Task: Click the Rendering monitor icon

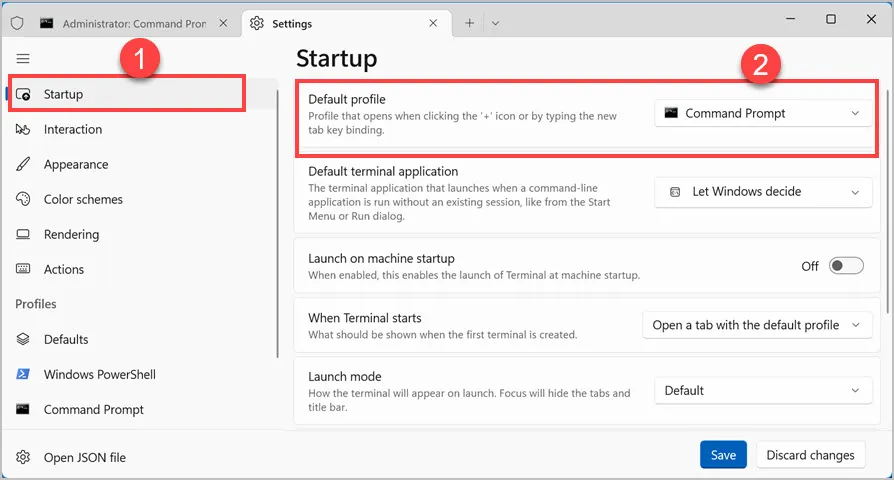Action: [23, 234]
